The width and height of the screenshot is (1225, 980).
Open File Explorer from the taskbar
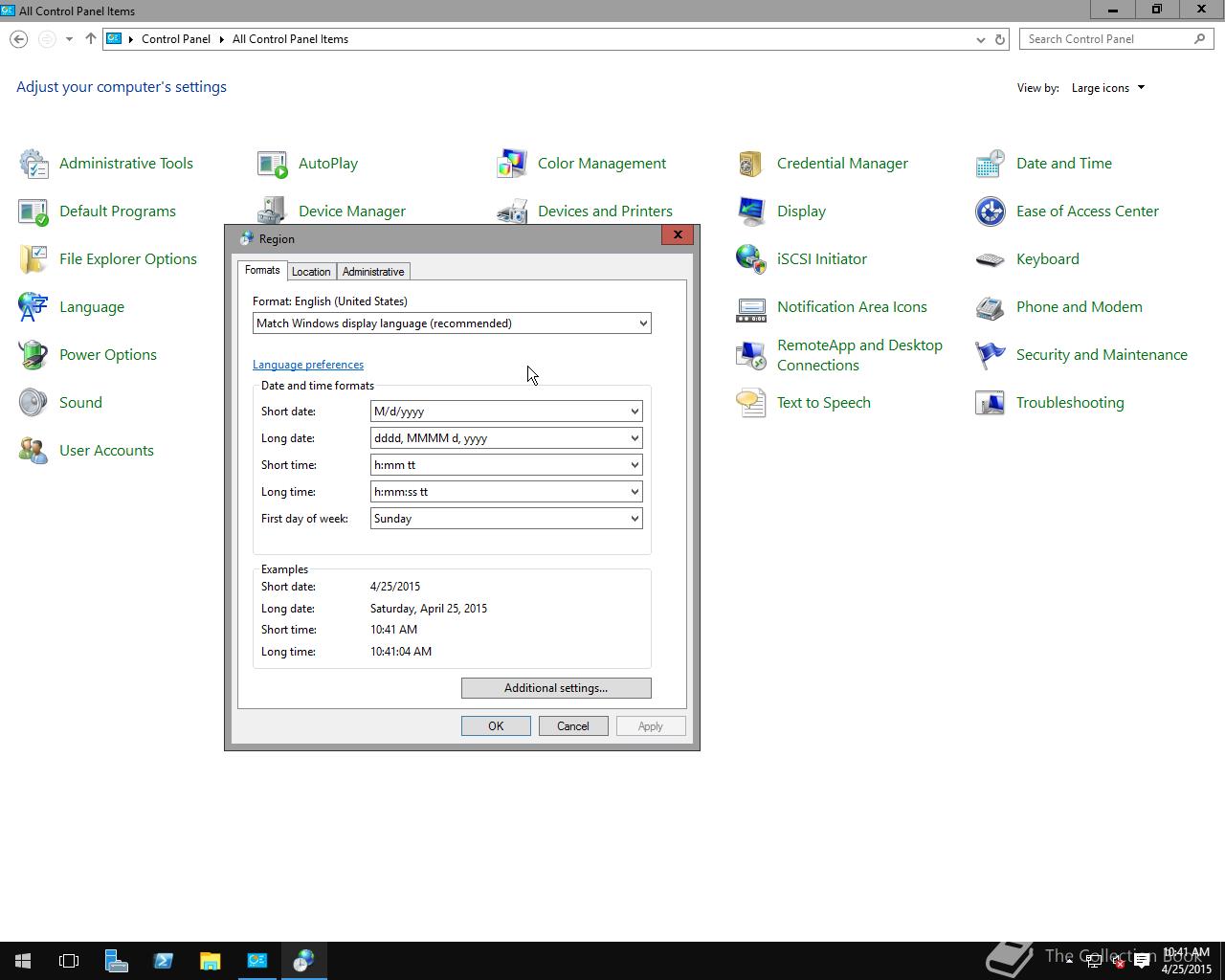[x=210, y=961]
